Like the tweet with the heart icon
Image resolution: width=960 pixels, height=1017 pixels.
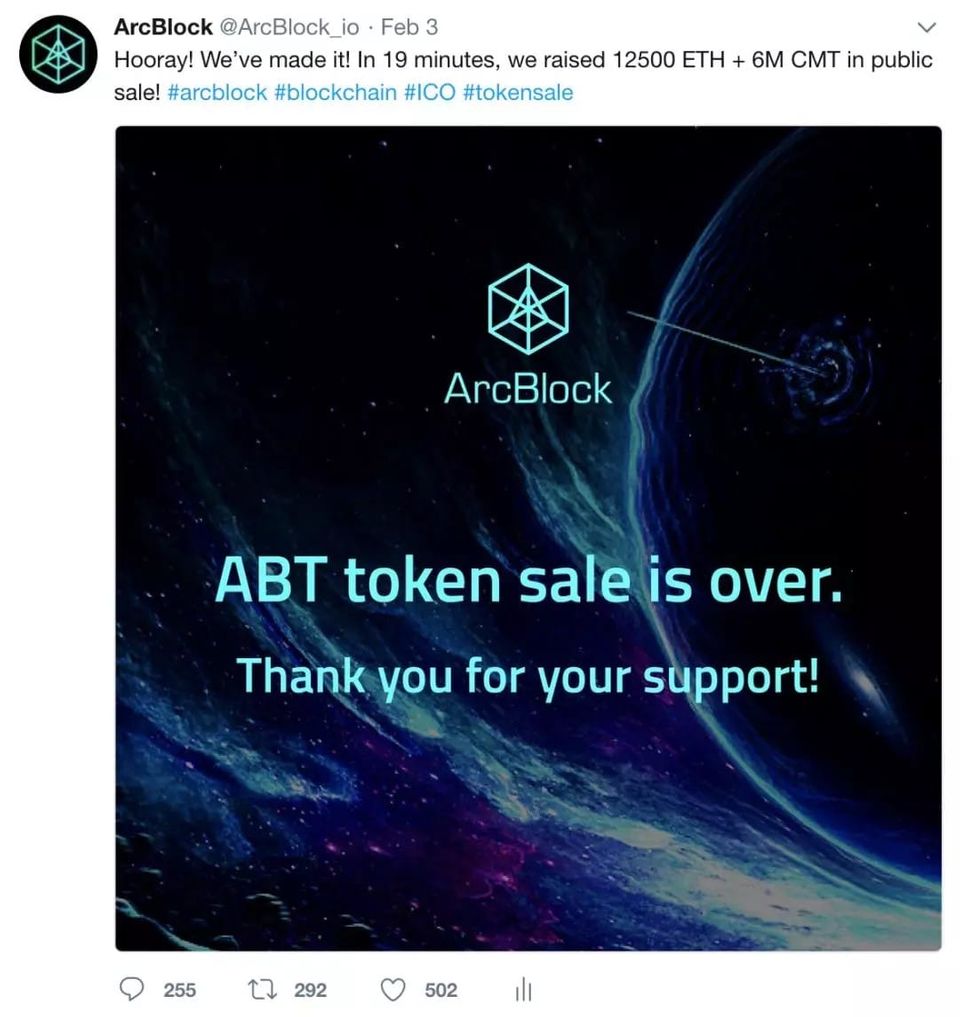coord(393,990)
